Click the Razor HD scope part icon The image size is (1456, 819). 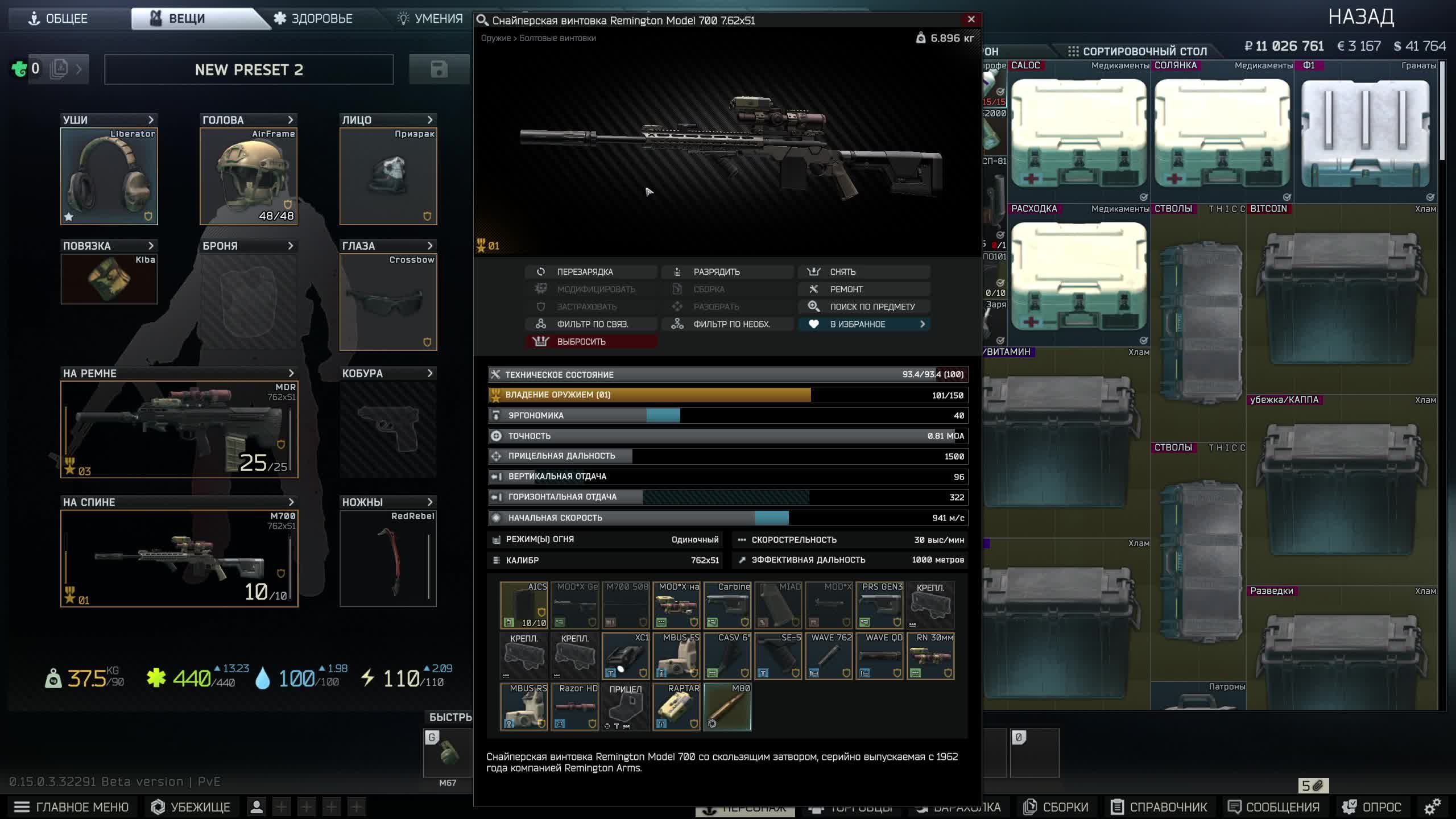pos(574,707)
